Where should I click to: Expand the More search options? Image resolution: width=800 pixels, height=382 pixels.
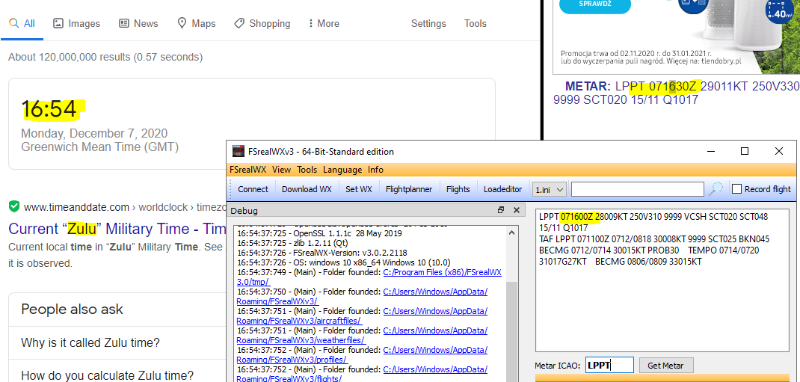[x=324, y=23]
